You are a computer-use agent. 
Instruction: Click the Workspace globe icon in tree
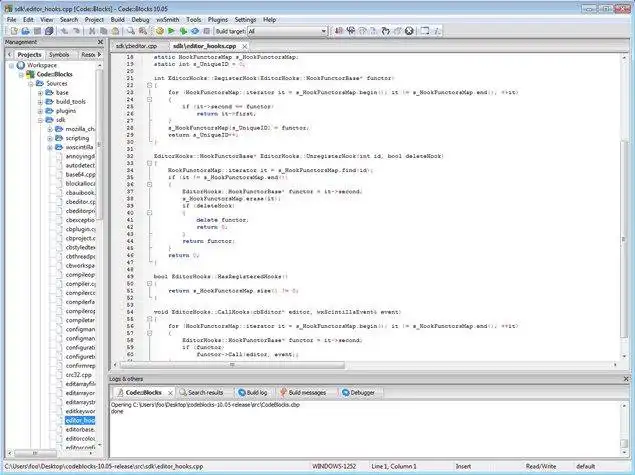click(21, 65)
